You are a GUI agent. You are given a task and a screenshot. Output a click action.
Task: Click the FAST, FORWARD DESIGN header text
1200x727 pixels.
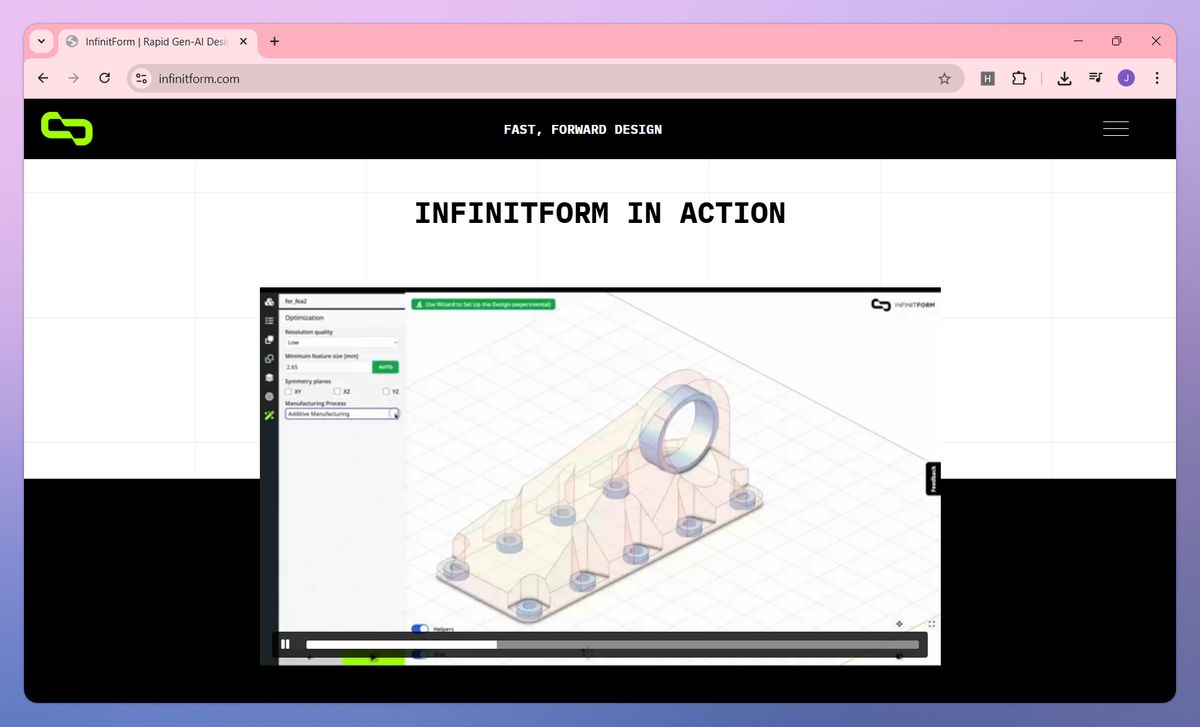(583, 129)
